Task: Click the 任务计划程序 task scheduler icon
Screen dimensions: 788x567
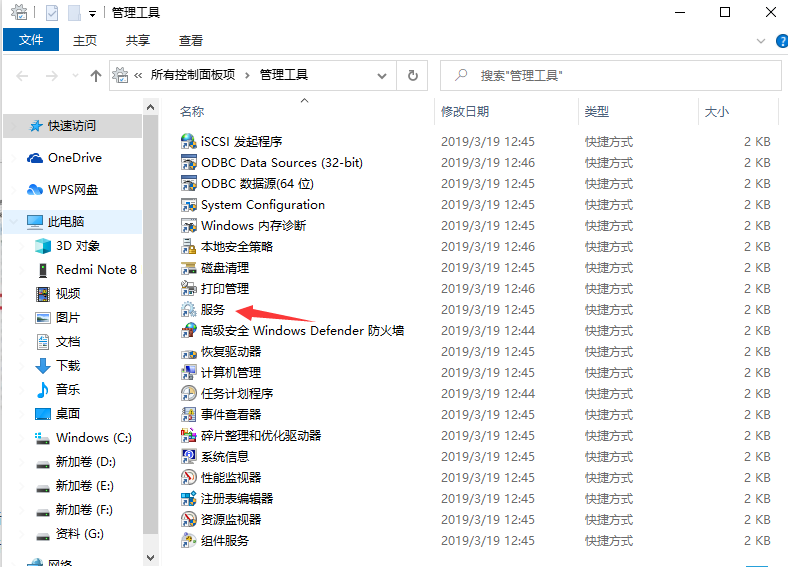Action: [189, 394]
